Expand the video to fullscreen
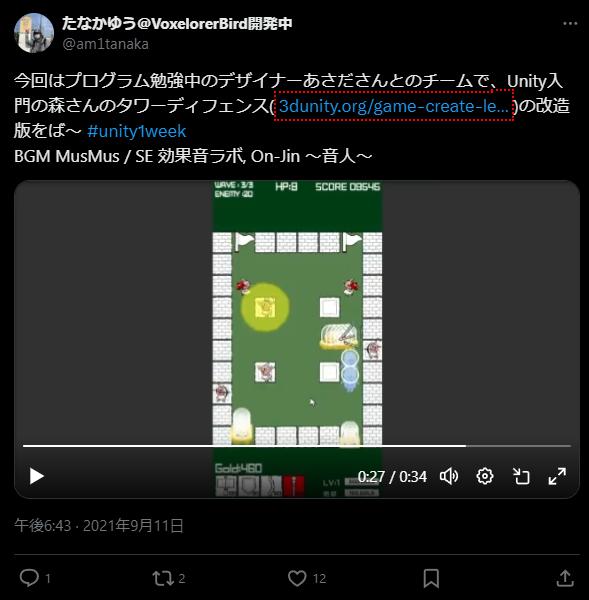The width and height of the screenshot is (589, 600). 557,476
